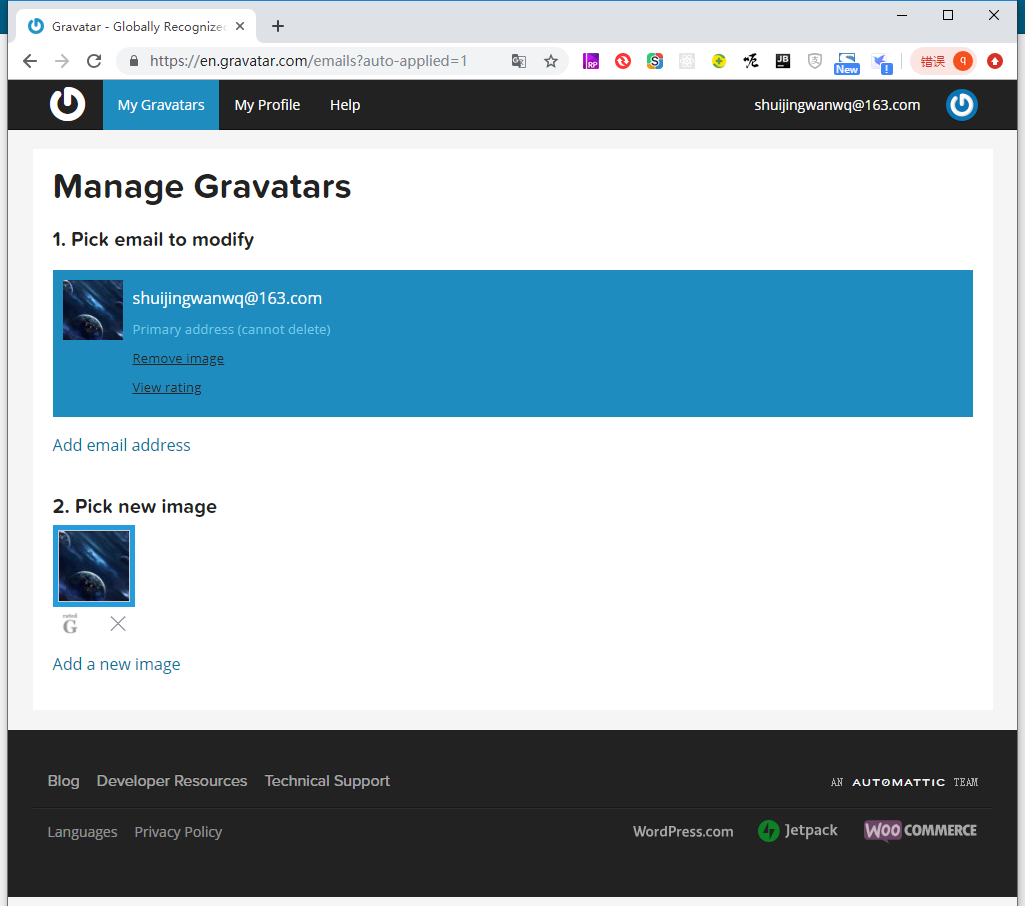Click the JB JetBrains extension icon
Screen dimensions: 1025x906
pos(782,61)
